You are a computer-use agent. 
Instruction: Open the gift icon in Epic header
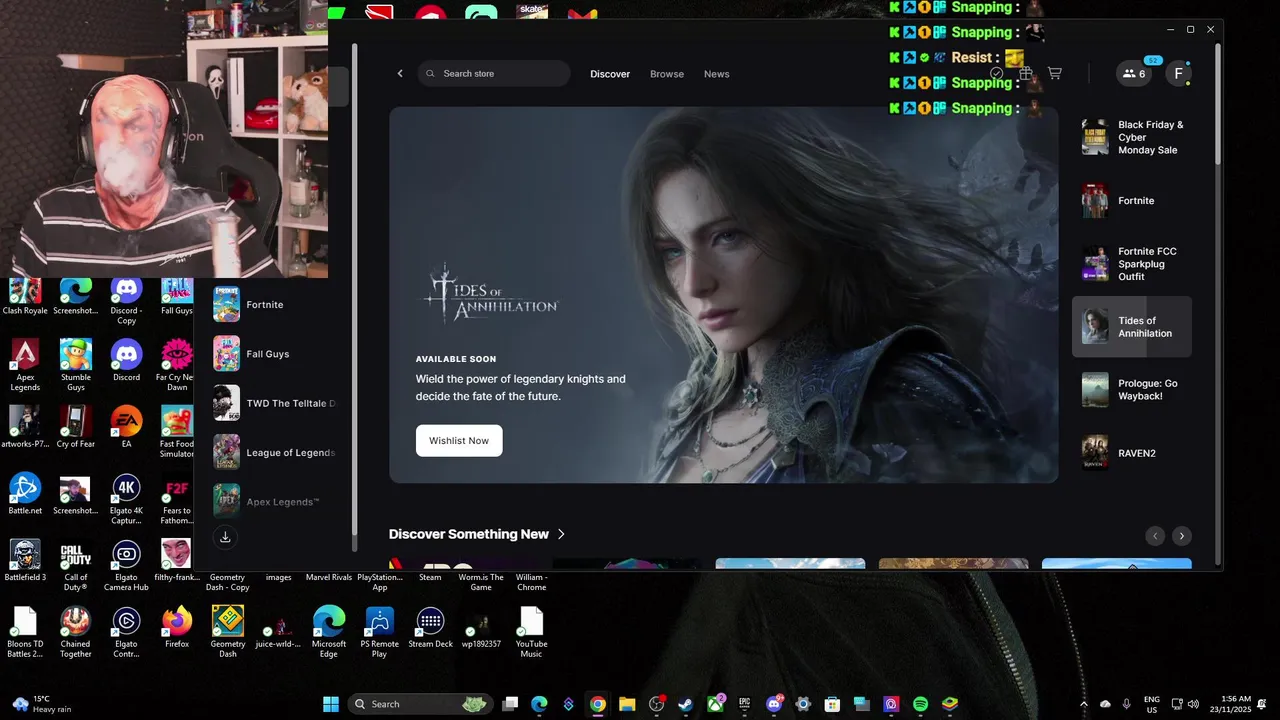(1025, 73)
